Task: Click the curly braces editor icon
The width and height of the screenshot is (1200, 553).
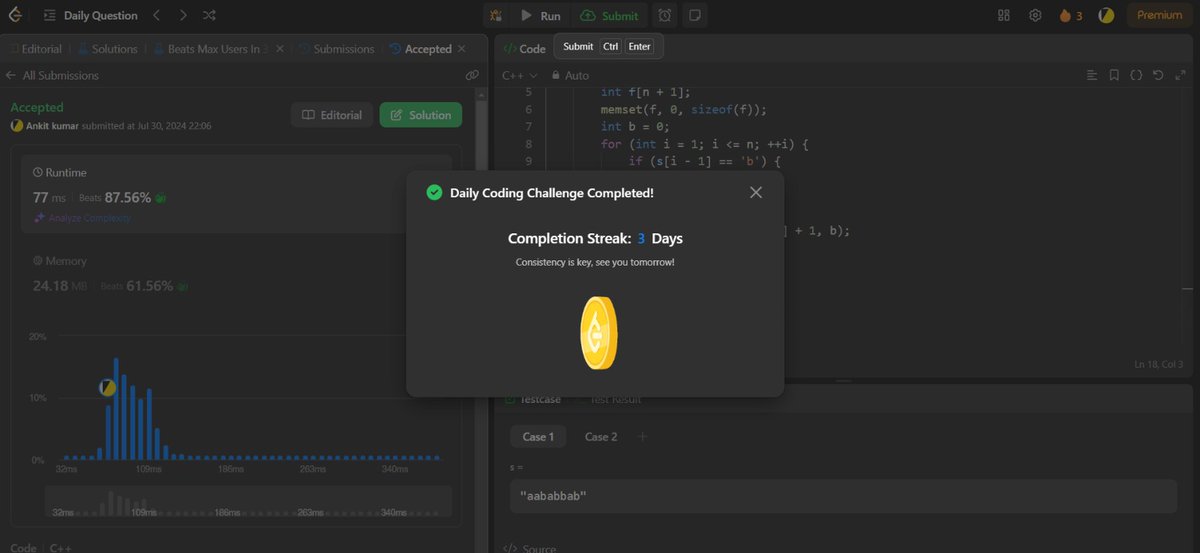Action: (x=1136, y=75)
